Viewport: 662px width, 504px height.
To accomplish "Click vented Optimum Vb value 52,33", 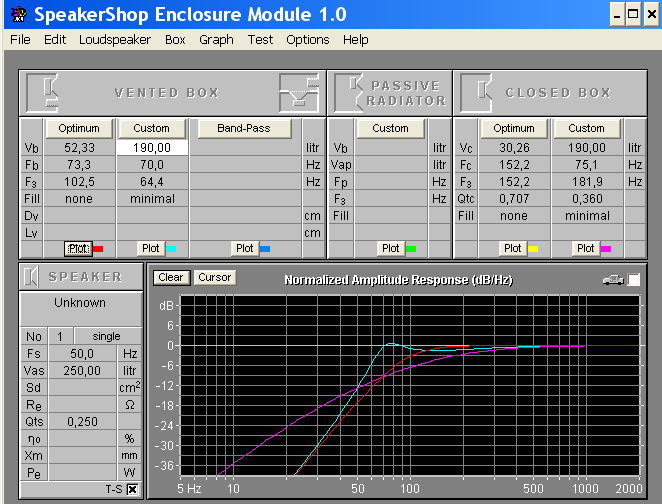I will click(x=79, y=148).
